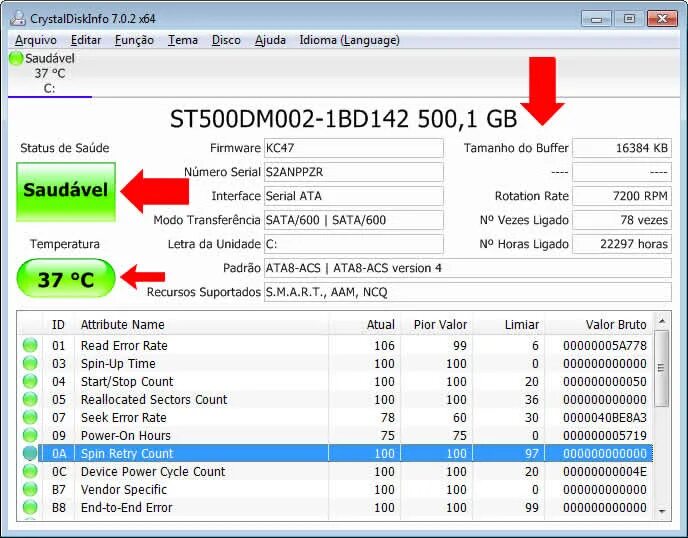
Task: Click the Nº Vezes Ligado 78 vezes field
Action: coord(622,220)
